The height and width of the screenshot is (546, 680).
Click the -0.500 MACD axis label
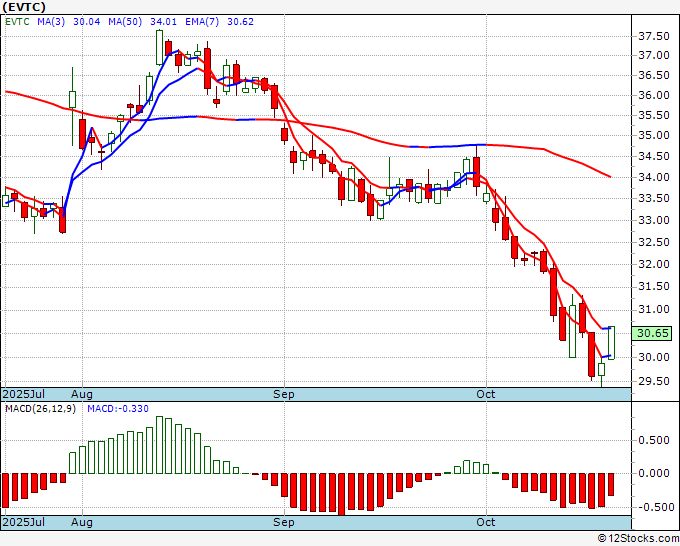click(x=653, y=506)
